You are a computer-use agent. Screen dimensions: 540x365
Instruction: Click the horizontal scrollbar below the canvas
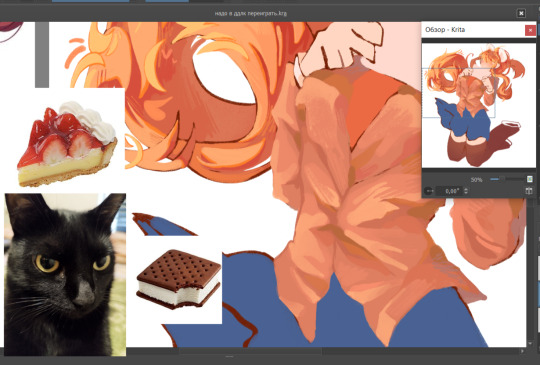pyautogui.click(x=250, y=351)
